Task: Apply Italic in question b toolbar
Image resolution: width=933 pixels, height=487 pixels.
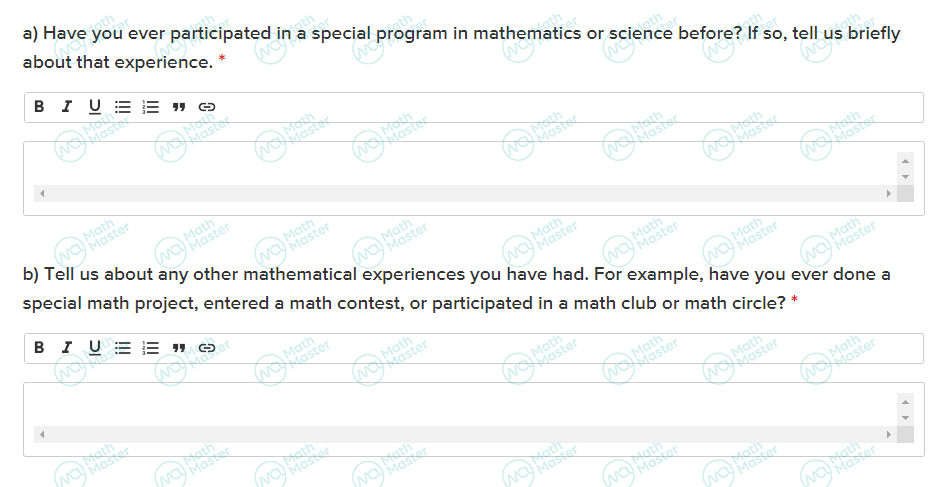Action: [x=67, y=348]
